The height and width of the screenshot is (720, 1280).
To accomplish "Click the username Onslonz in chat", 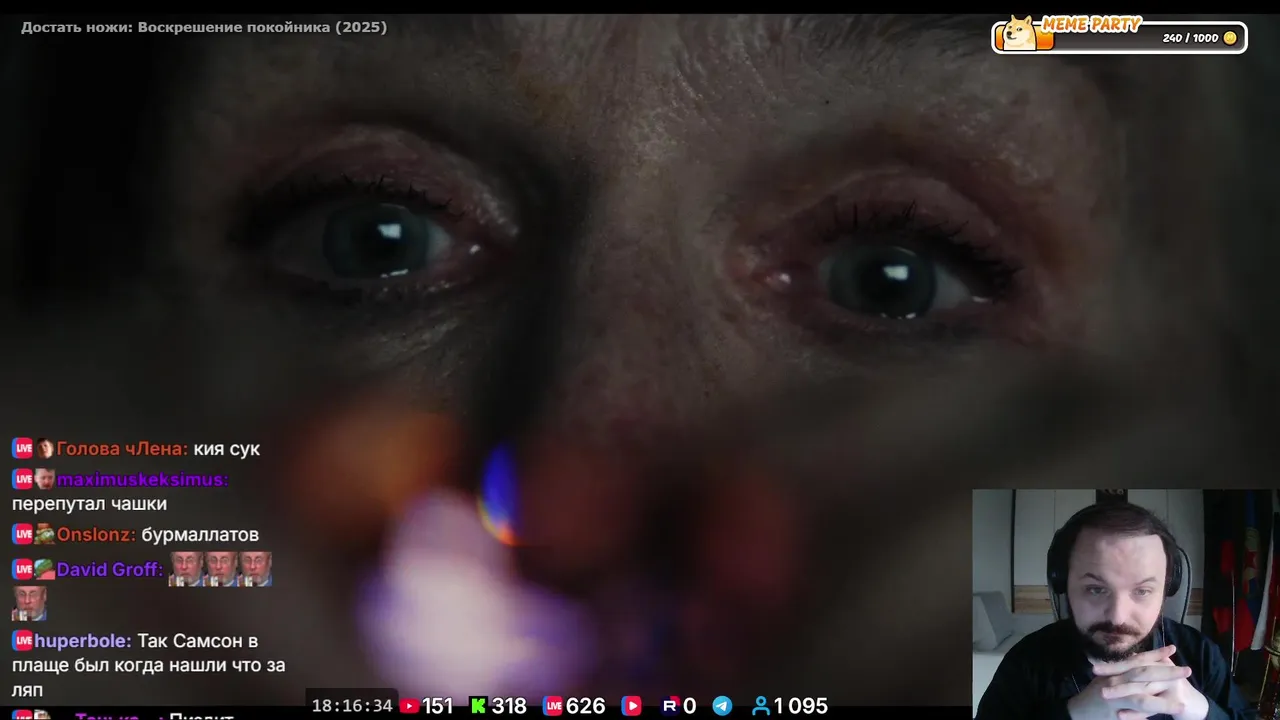I will [96, 535].
